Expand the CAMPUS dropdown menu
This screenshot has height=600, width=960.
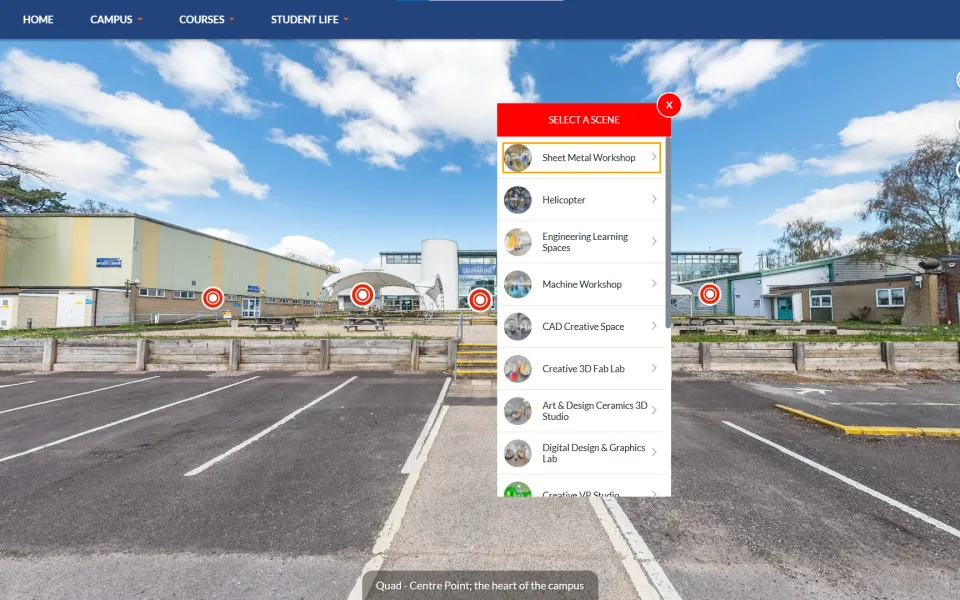tap(116, 20)
